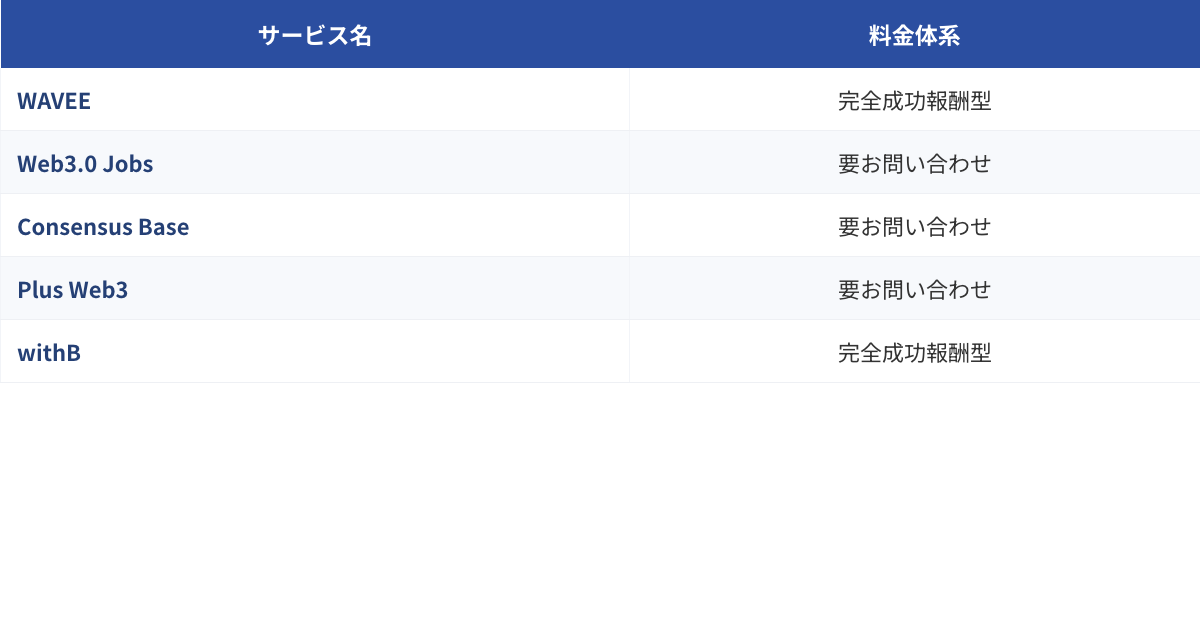1200x630 pixels.
Task: Click the サービス名 column header
Action: click(x=315, y=36)
